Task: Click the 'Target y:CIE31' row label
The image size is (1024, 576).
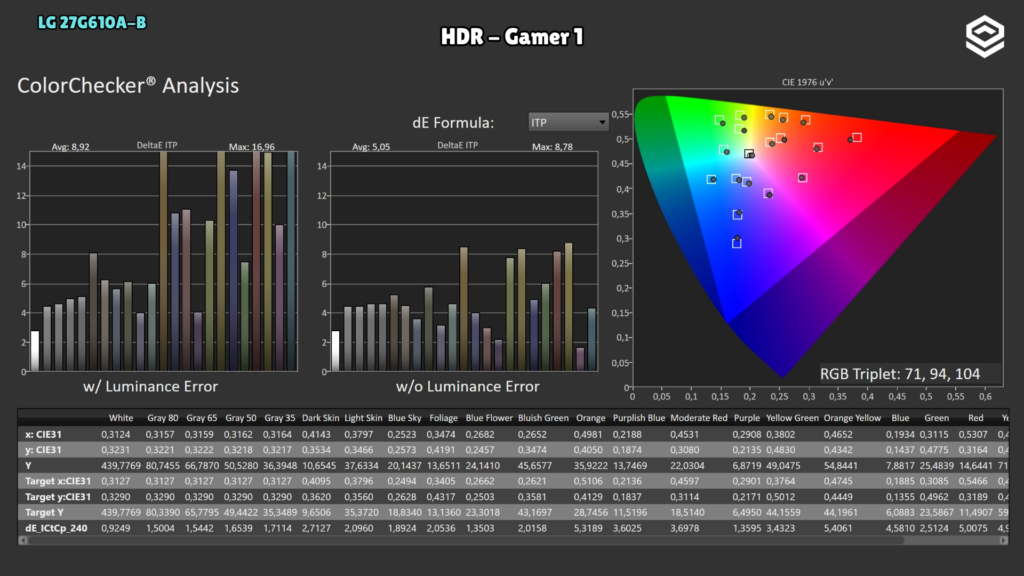Action: 58,497
